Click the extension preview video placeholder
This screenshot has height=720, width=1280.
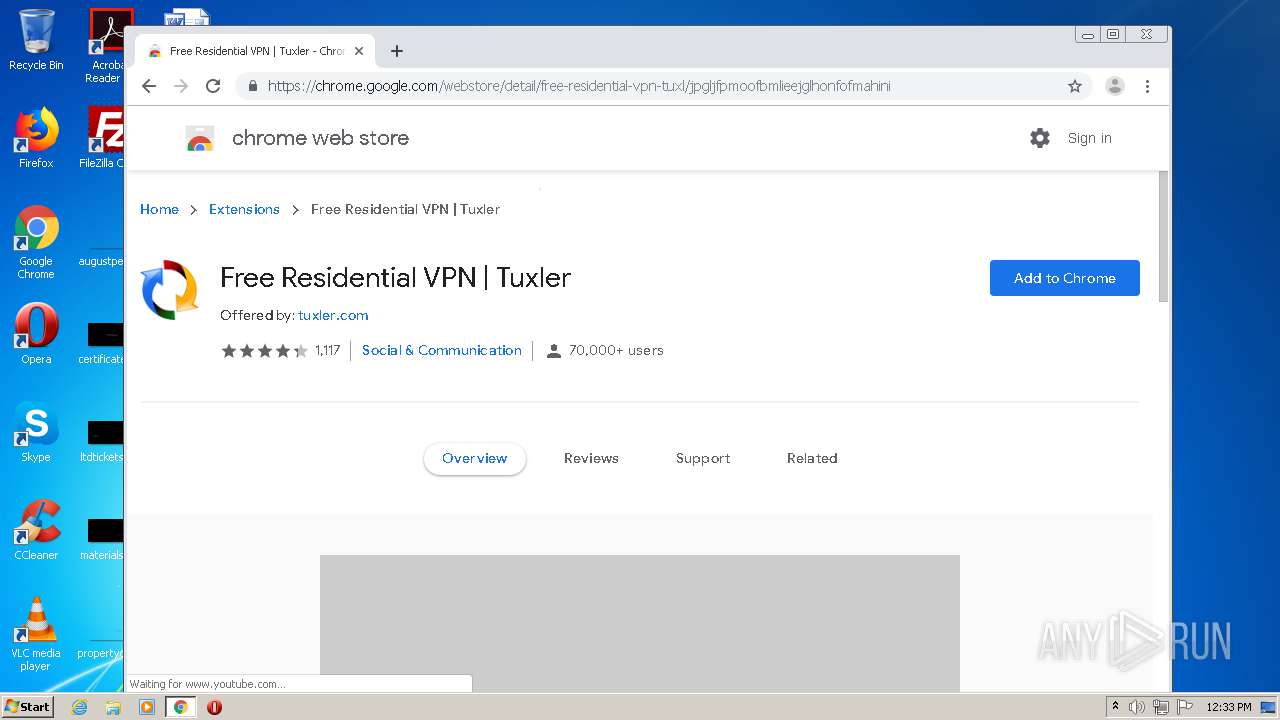click(640, 622)
